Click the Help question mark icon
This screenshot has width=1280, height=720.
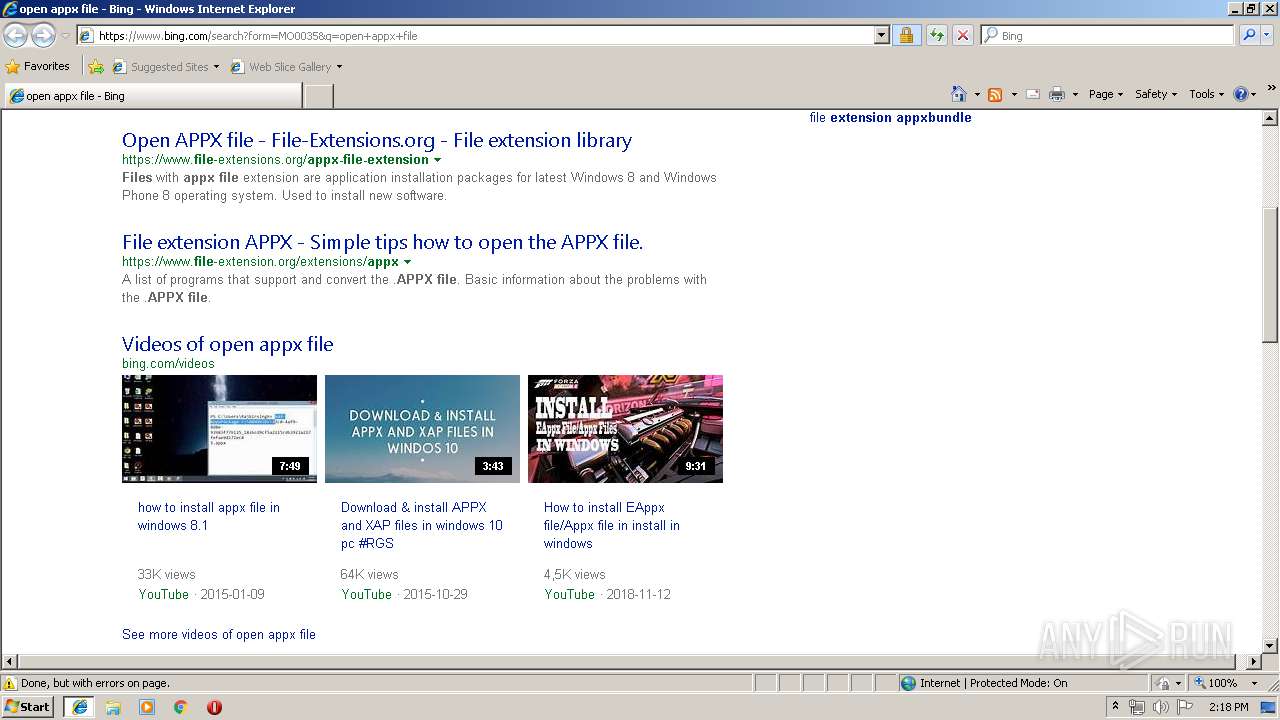pos(1241,94)
